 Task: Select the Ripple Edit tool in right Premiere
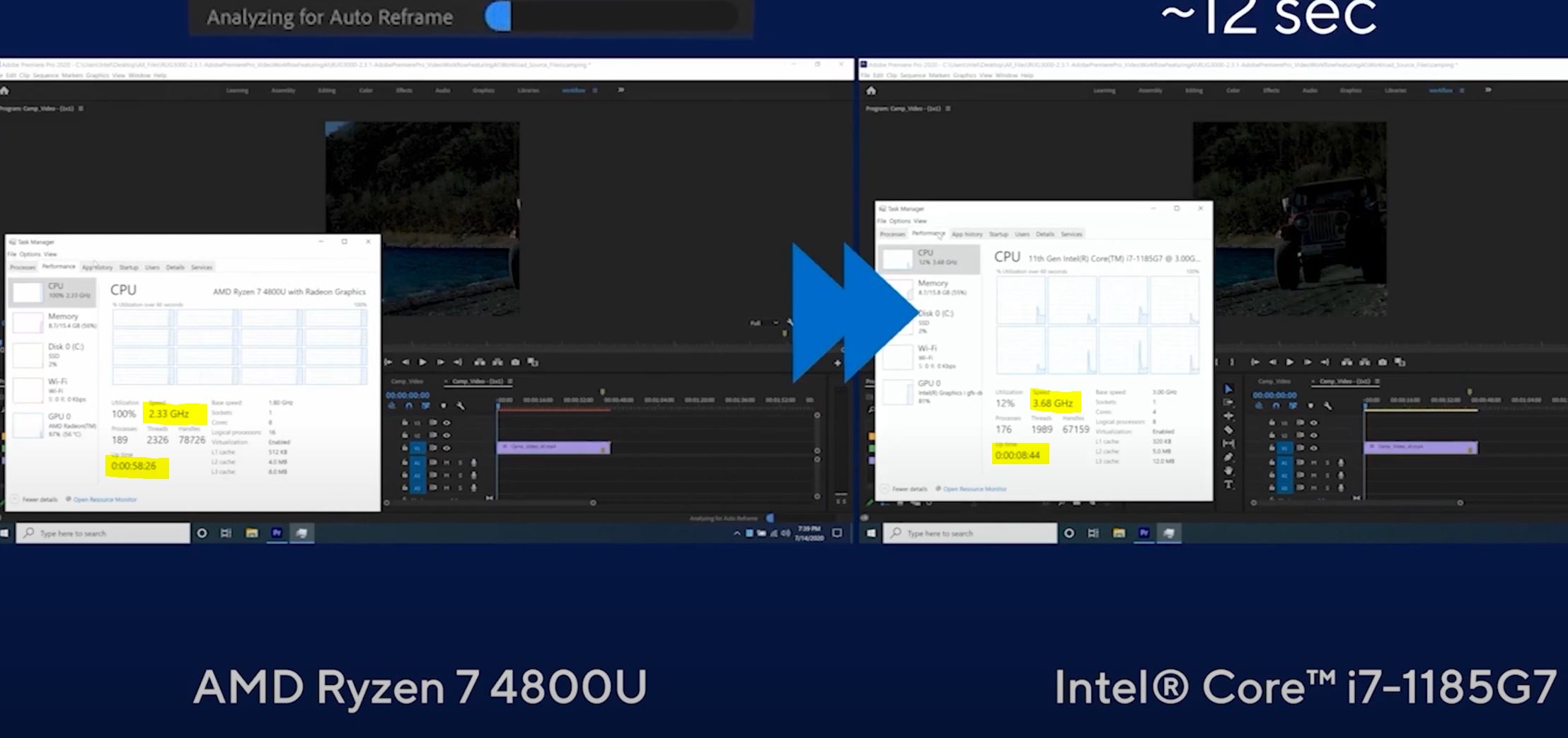(x=1228, y=416)
